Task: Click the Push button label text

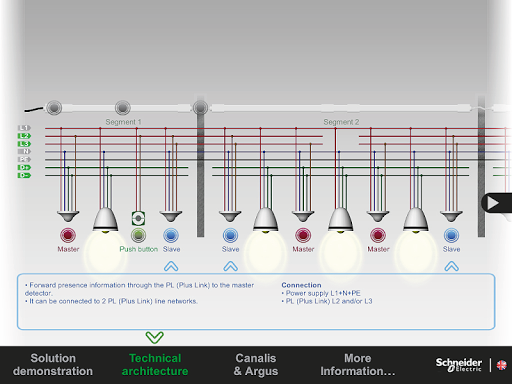Action: point(138,249)
